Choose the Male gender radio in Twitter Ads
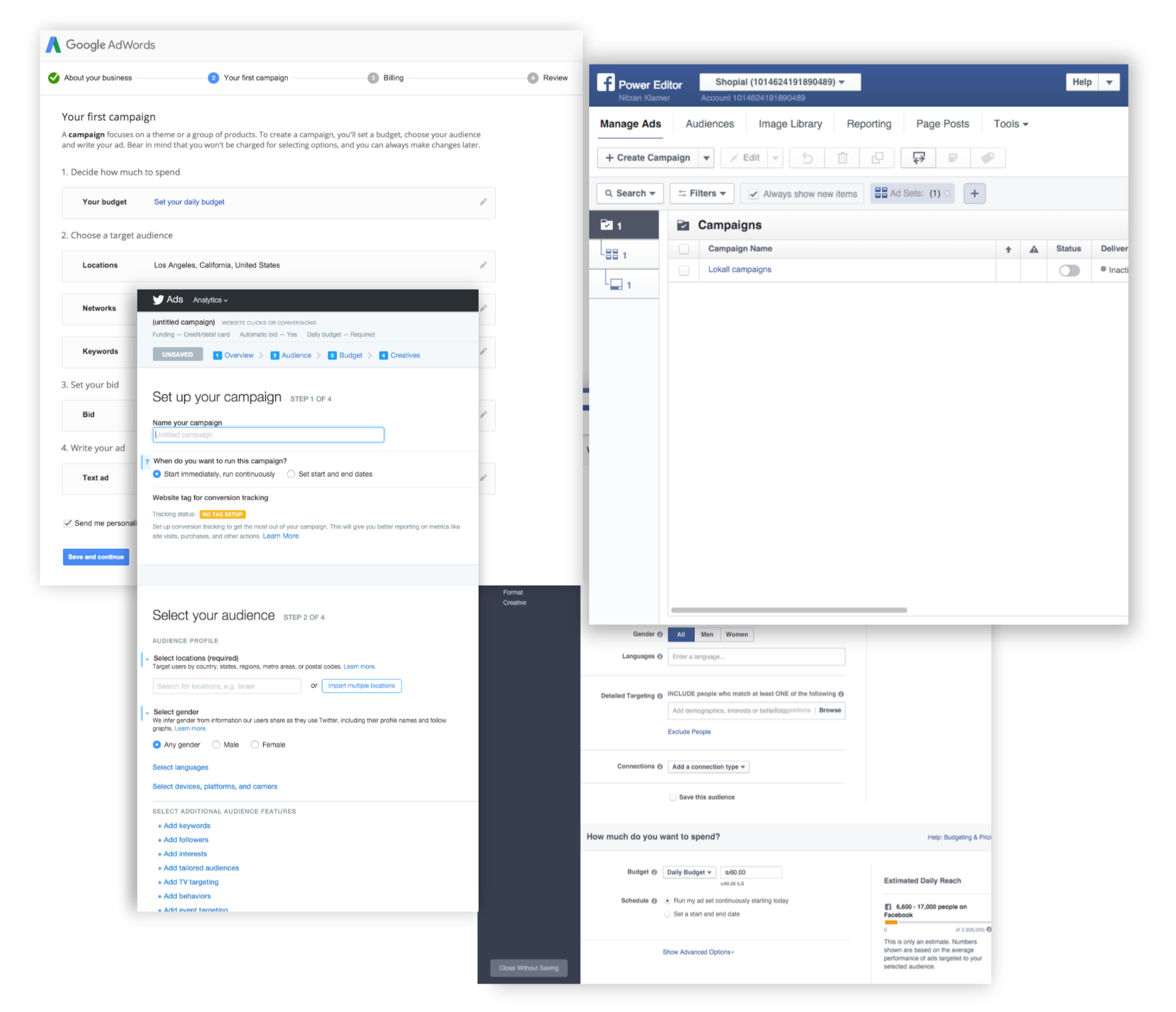1176x1012 pixels. tap(216, 745)
